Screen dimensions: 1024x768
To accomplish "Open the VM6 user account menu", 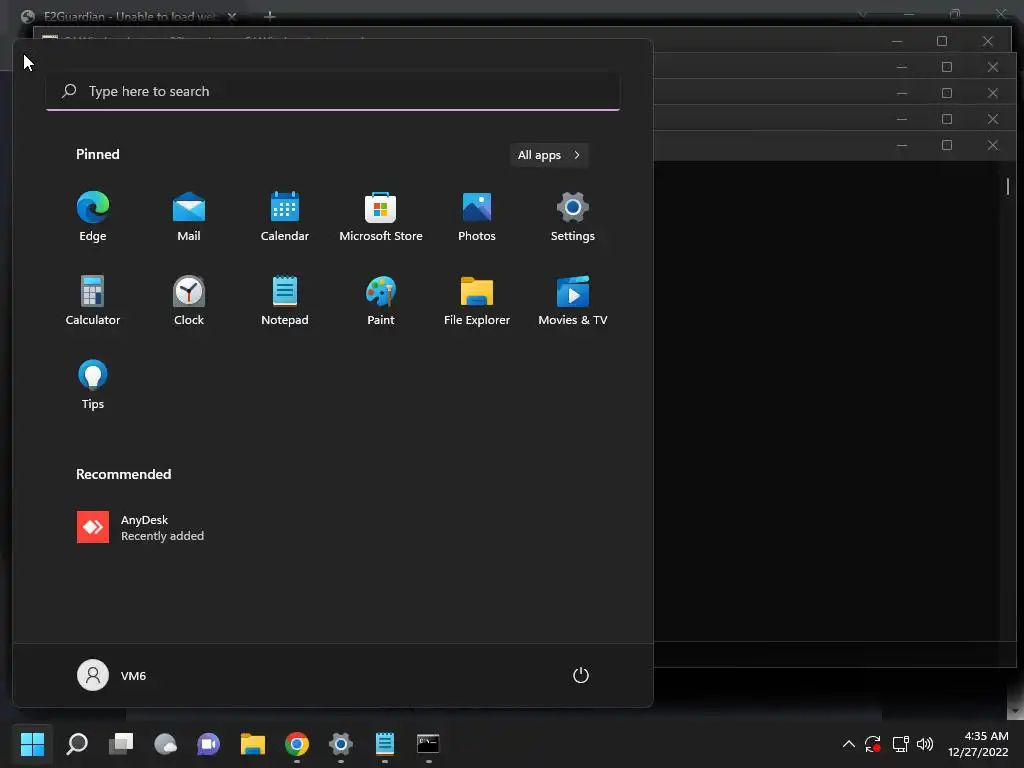I will [112, 675].
